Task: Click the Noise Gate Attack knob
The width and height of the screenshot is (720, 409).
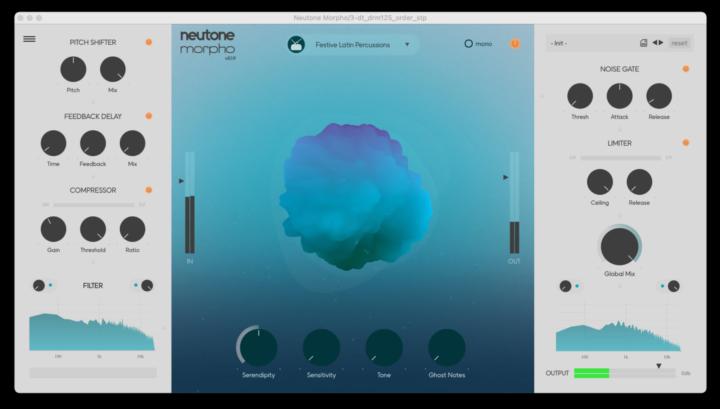Action: (x=619, y=96)
